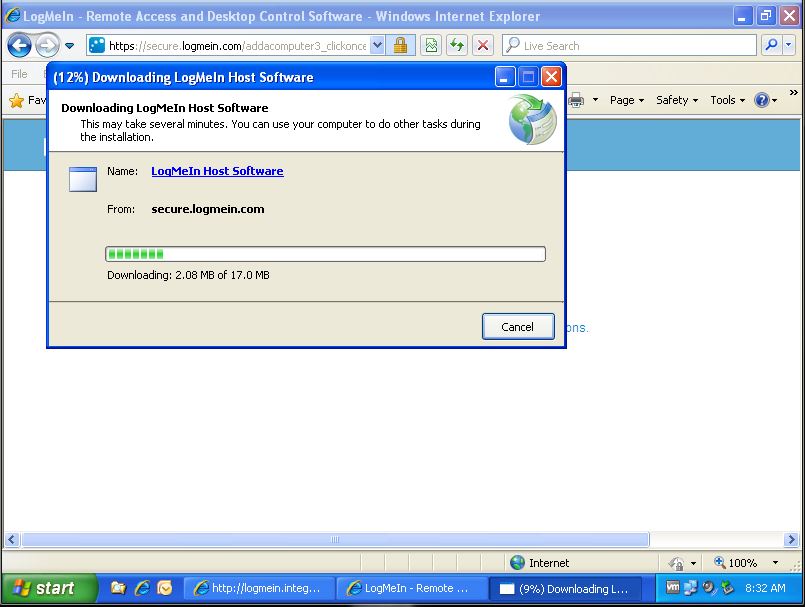Screen dimensions: 805x607
Task: Click the IE Forward navigation button
Action: pos(46,45)
